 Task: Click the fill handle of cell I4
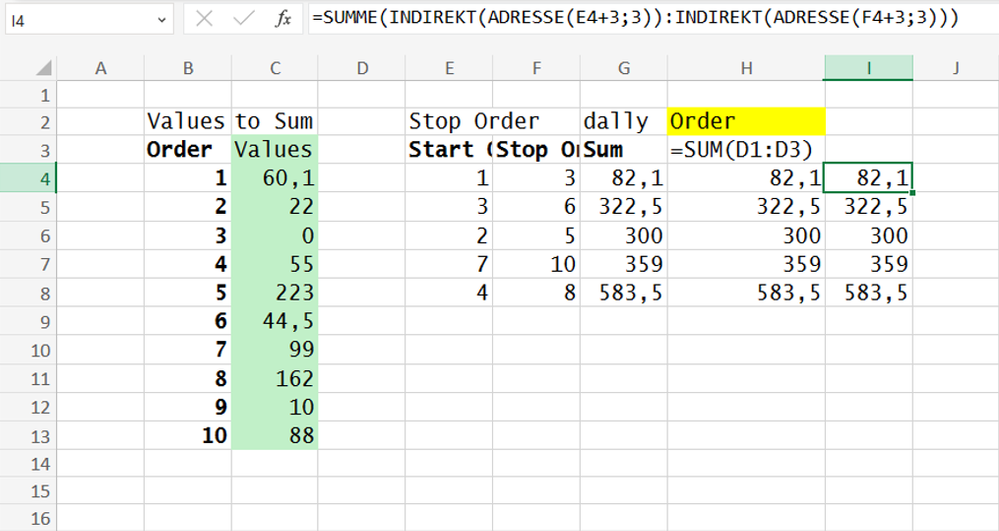click(x=913, y=193)
